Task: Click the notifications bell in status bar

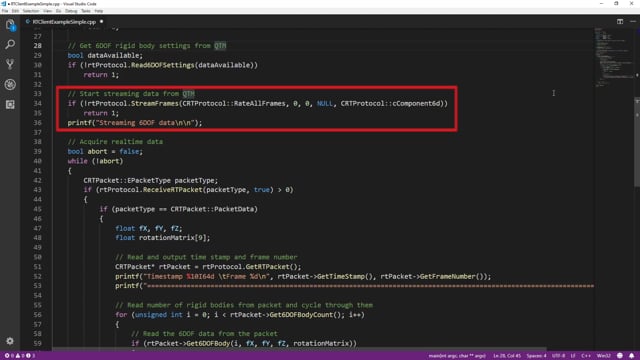Action: tap(631, 356)
